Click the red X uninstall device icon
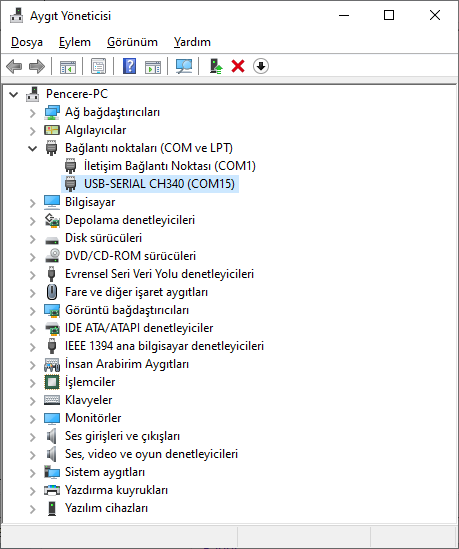Viewport: 459px width, 549px height. pos(238,66)
